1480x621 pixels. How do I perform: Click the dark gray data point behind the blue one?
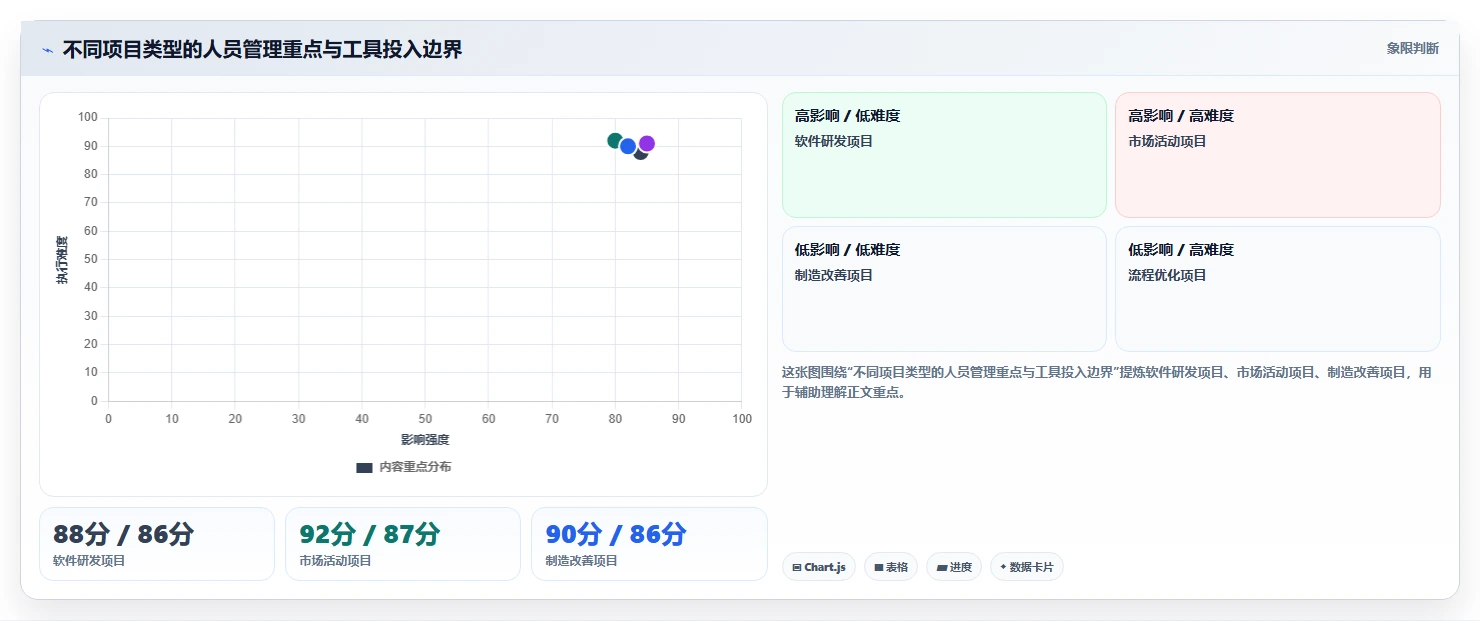pos(641,154)
